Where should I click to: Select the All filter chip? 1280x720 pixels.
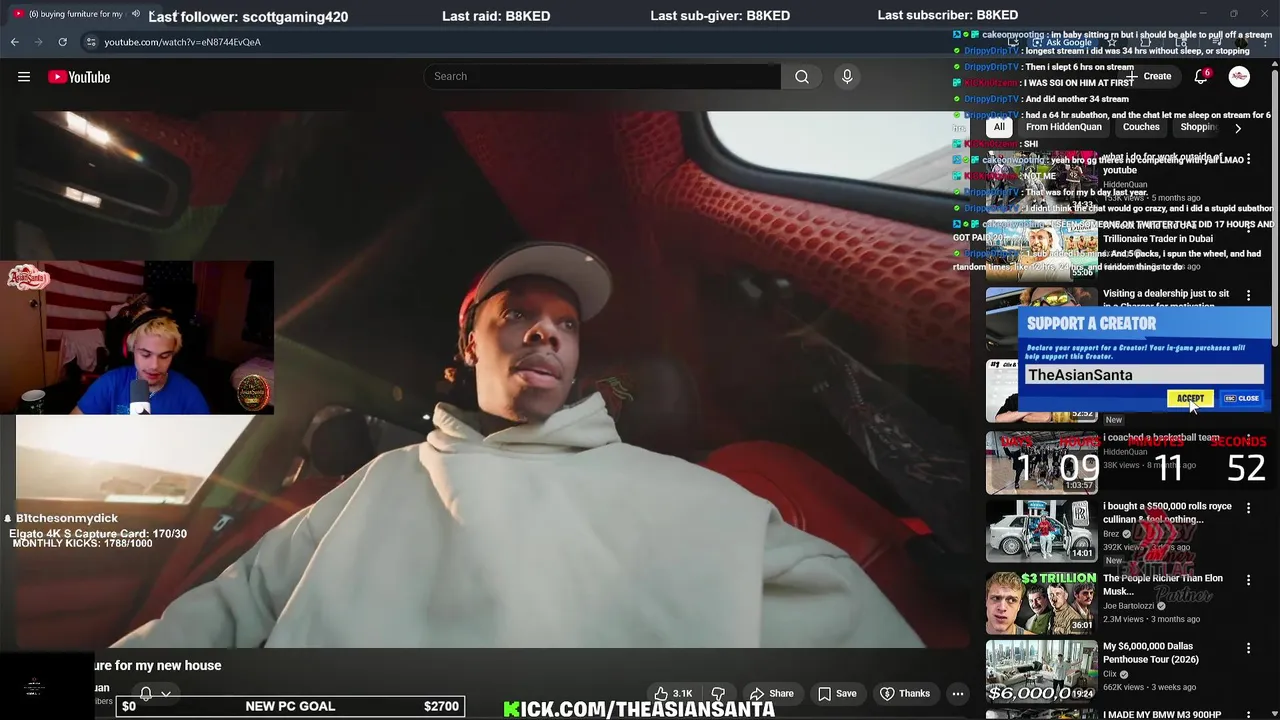coord(999,127)
